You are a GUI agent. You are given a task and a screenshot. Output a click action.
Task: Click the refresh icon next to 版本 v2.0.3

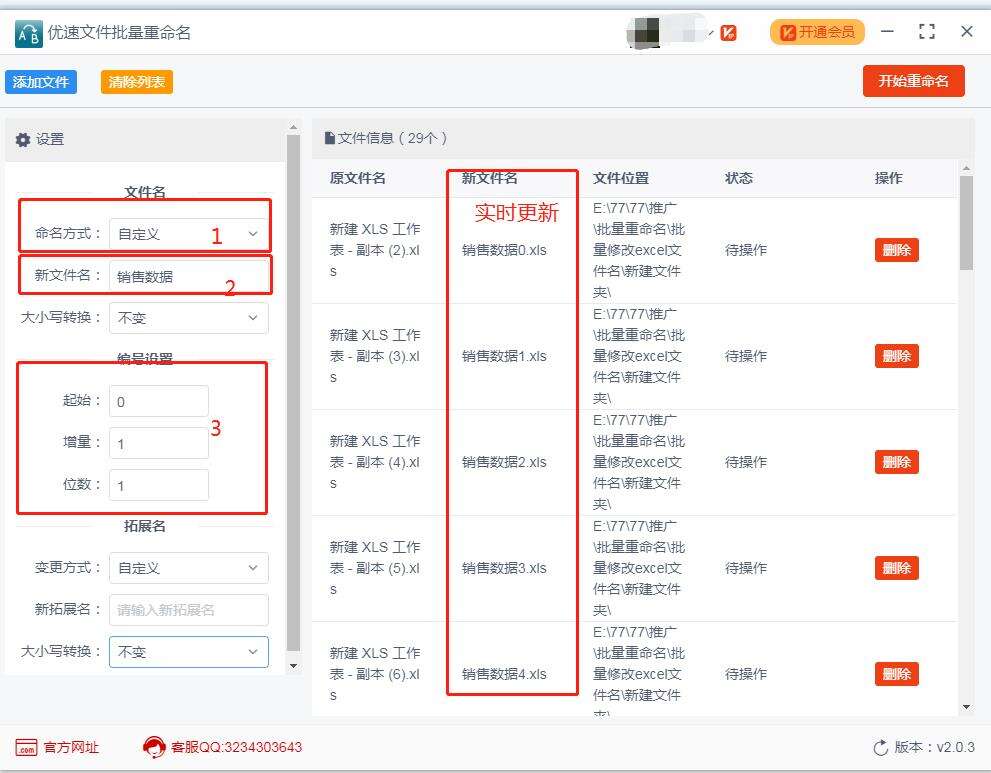881,746
